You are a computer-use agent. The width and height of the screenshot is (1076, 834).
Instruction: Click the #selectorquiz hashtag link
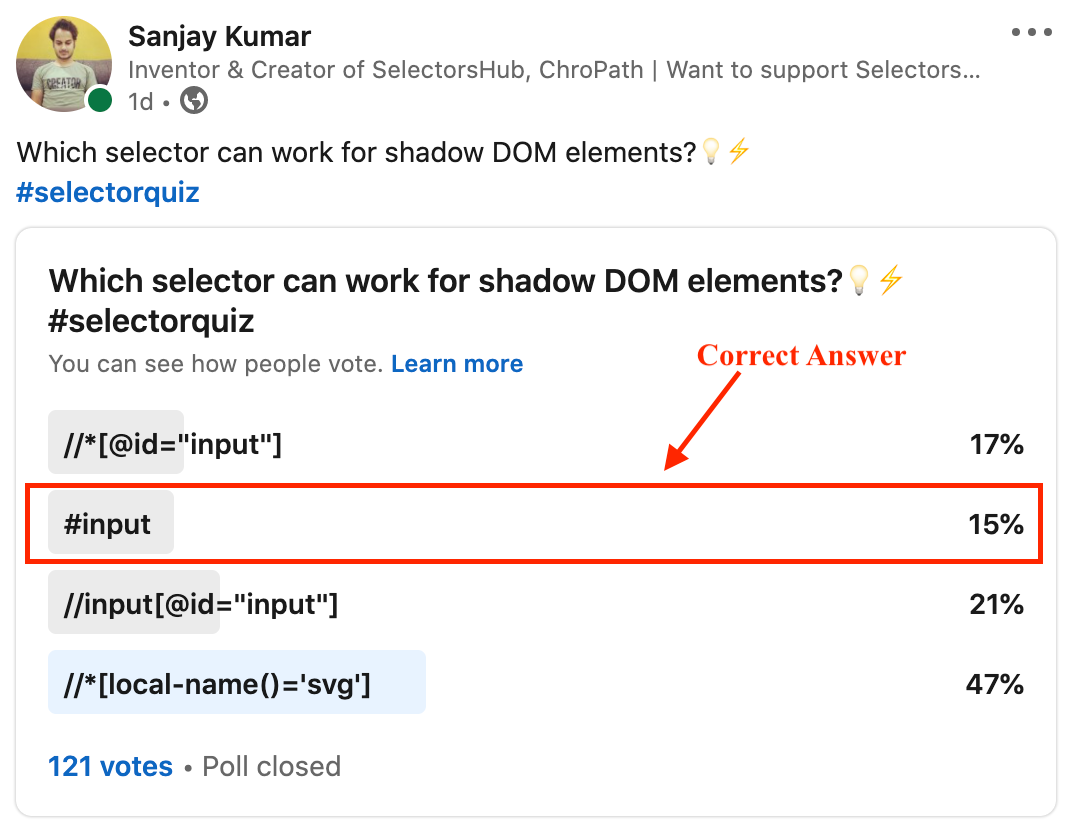click(x=107, y=192)
